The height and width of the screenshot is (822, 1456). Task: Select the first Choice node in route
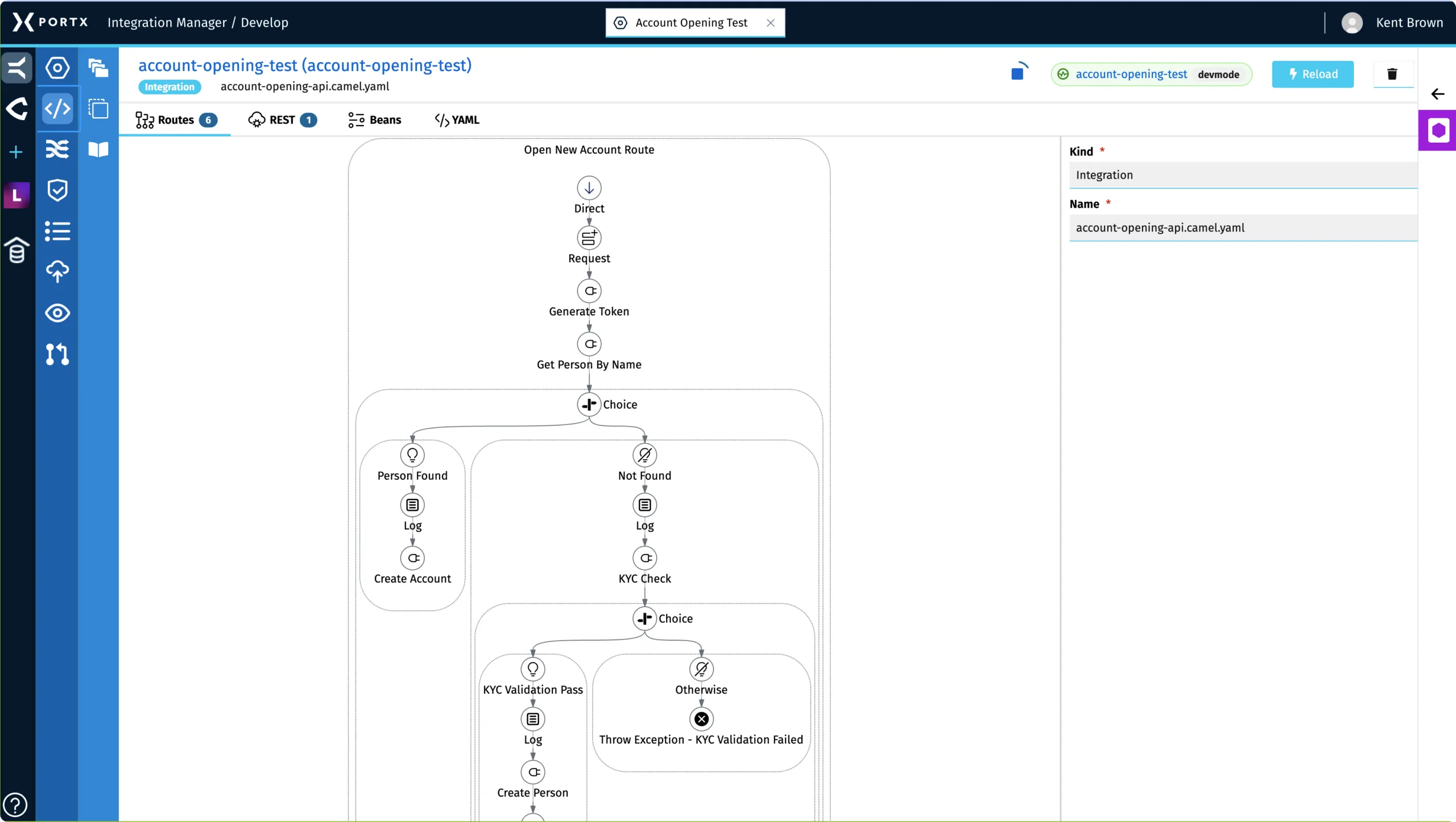pos(589,404)
